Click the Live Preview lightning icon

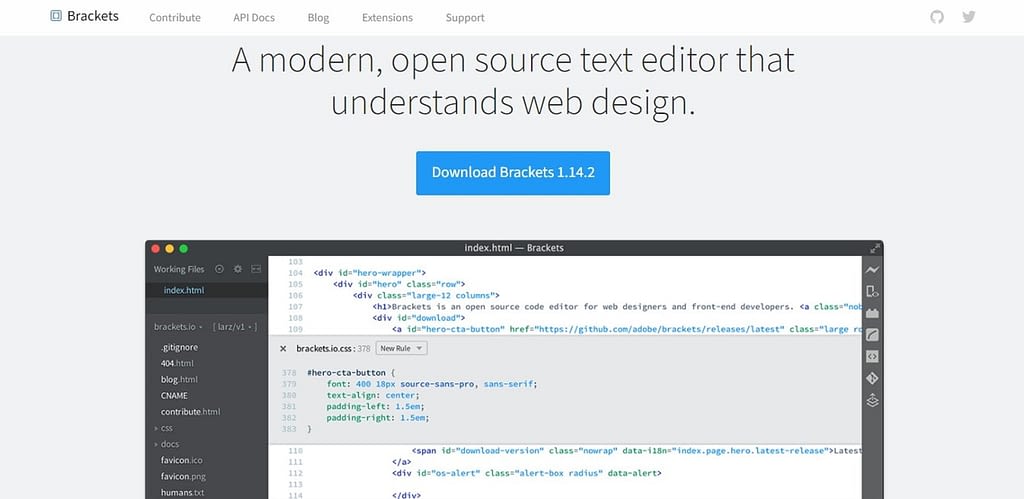872,270
